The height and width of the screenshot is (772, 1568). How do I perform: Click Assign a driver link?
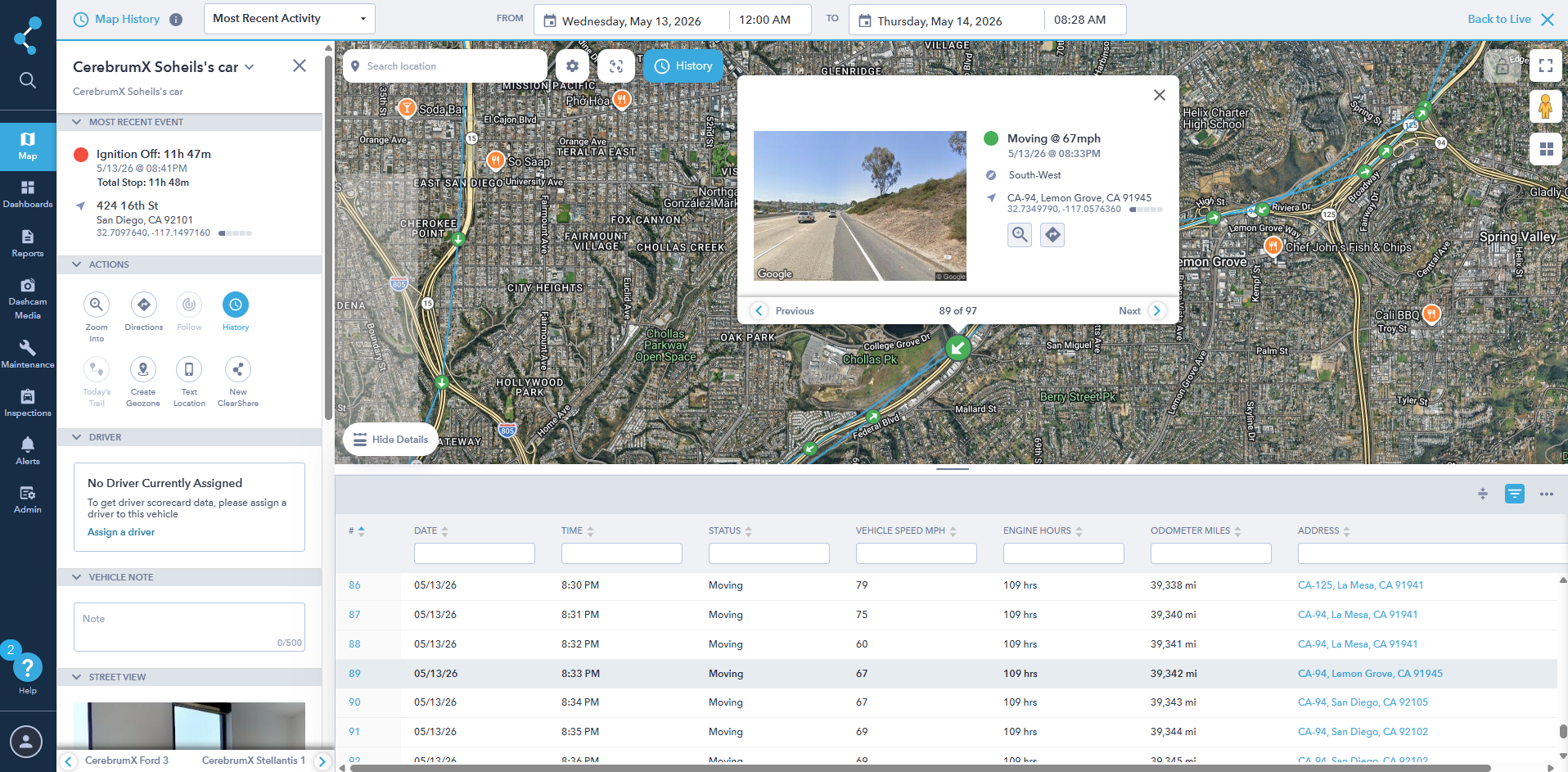point(121,532)
